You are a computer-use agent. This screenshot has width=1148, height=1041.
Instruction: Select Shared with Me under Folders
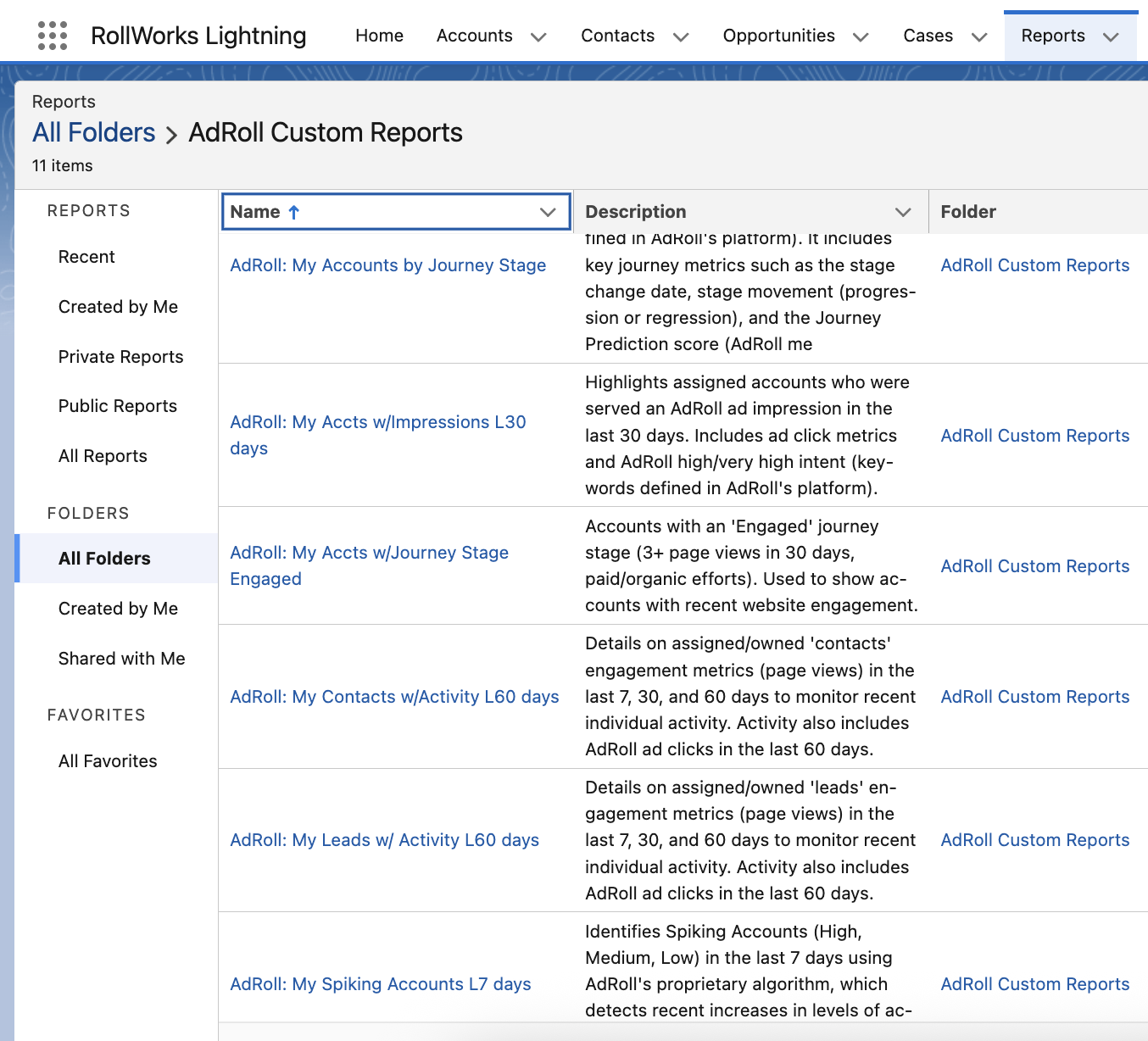[x=121, y=659]
